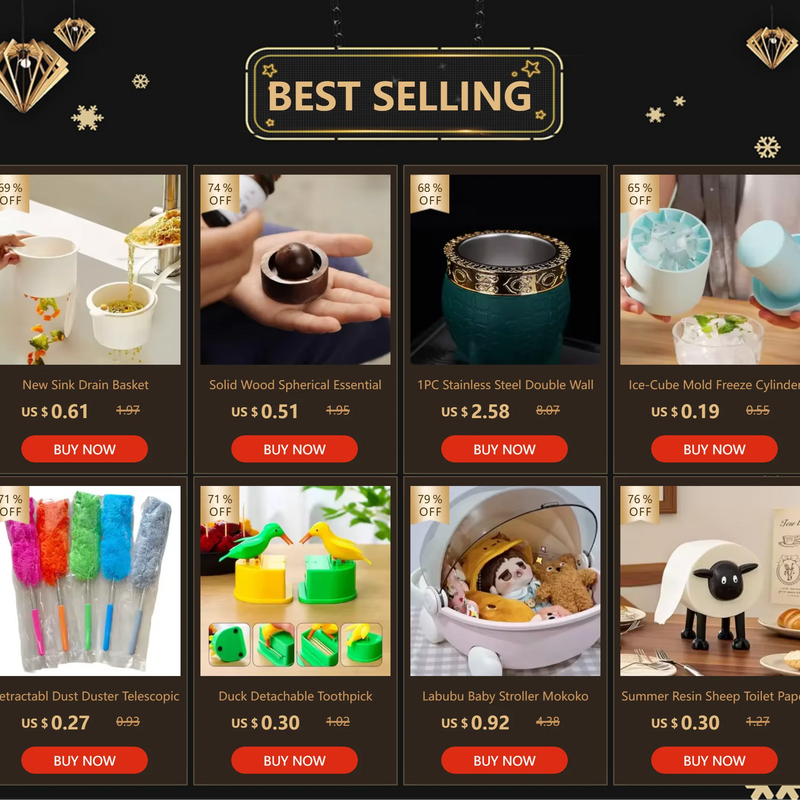
Task: View the Labubu baby stroller image
Action: pyautogui.click(x=505, y=581)
